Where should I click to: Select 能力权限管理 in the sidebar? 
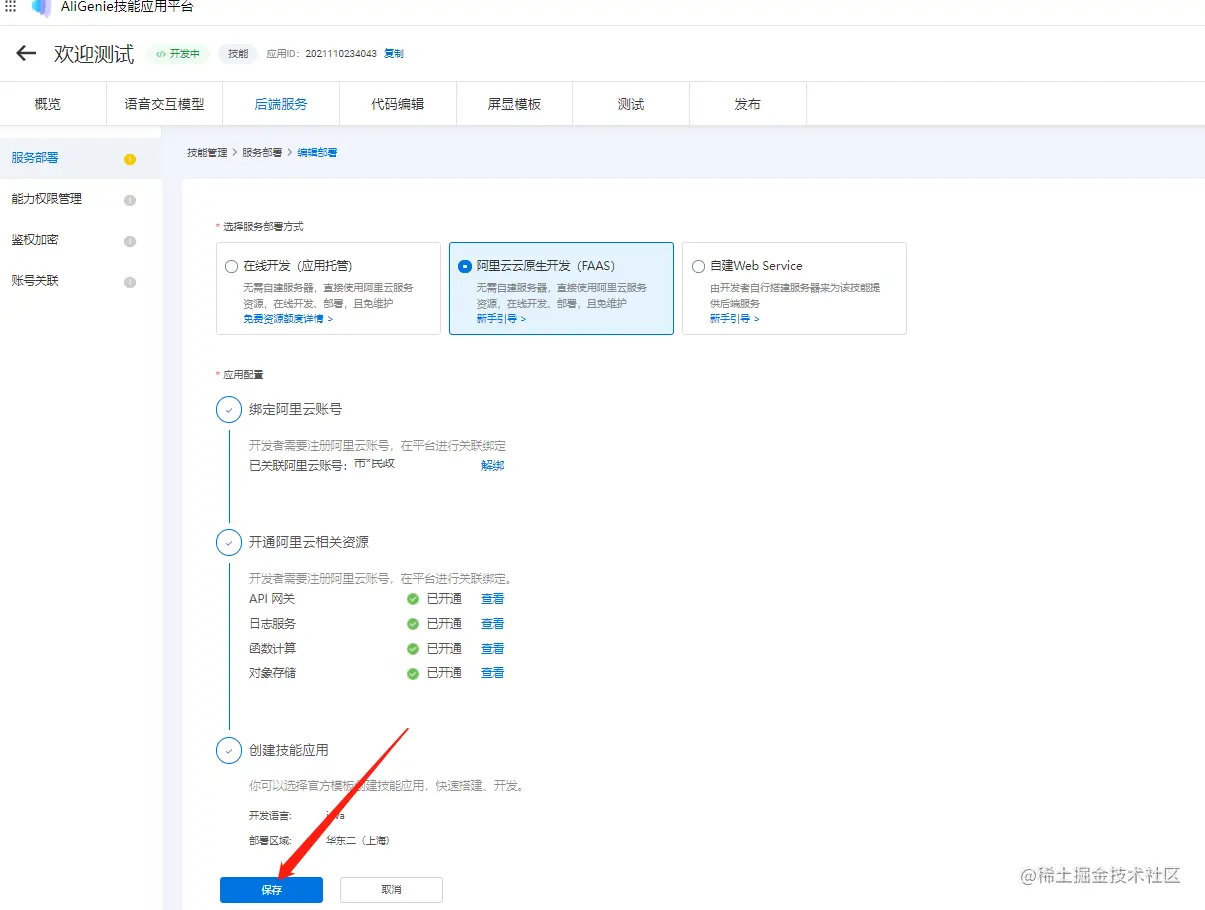(x=80, y=199)
